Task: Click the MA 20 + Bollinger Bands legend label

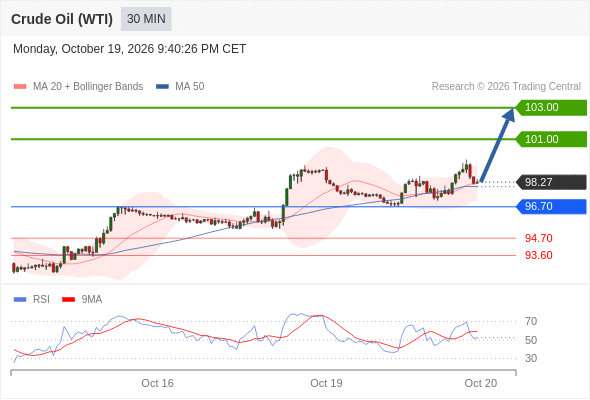Action: (x=88, y=87)
